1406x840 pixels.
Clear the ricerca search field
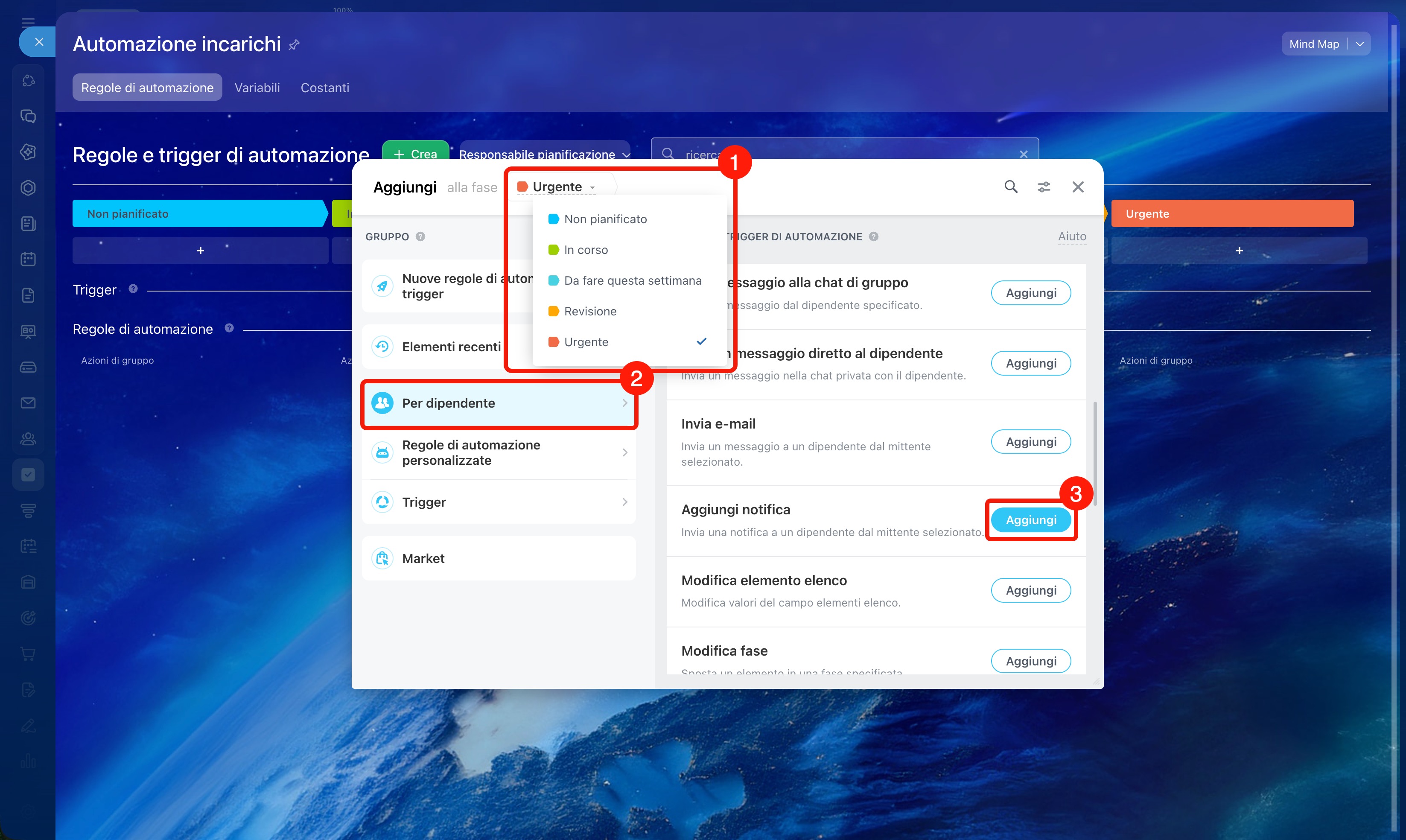(1024, 154)
